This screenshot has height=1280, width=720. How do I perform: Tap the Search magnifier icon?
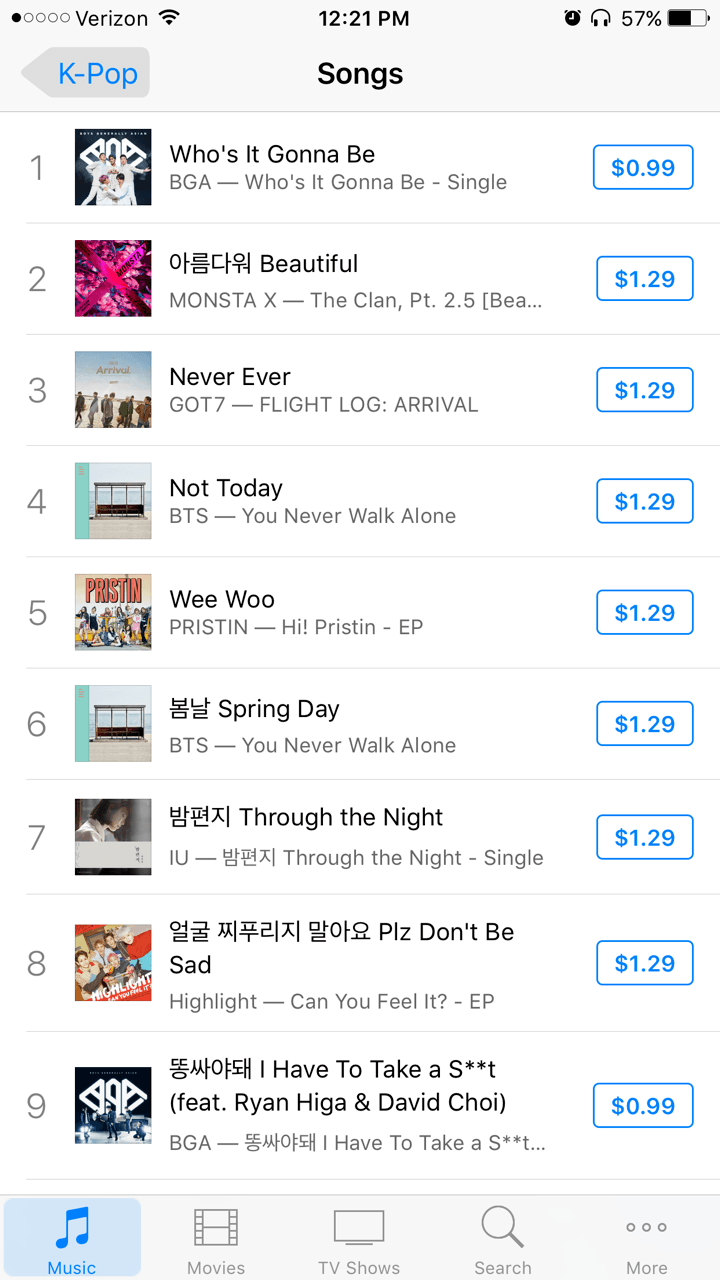pyautogui.click(x=502, y=1227)
